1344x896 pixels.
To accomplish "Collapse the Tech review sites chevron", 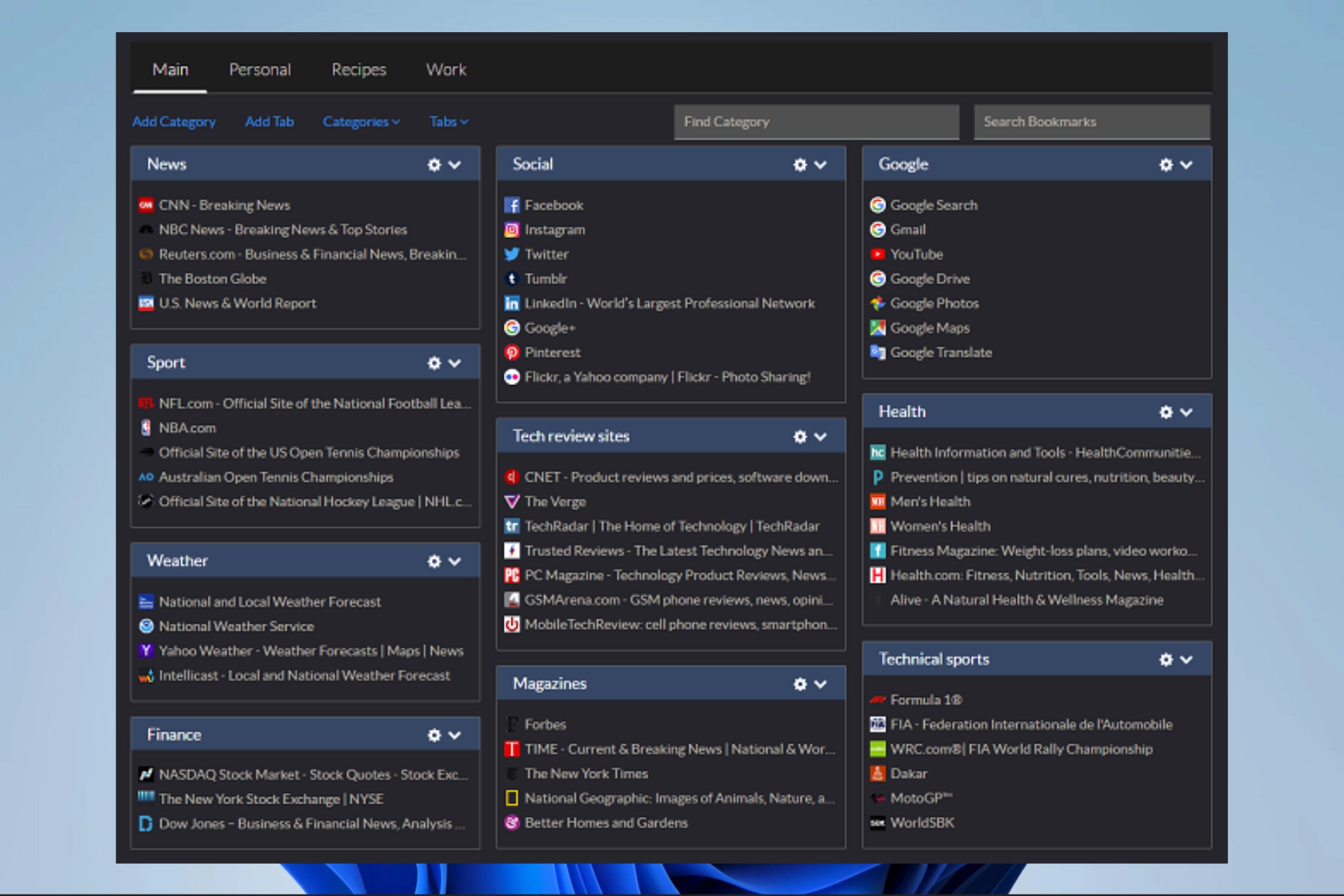I will click(820, 436).
